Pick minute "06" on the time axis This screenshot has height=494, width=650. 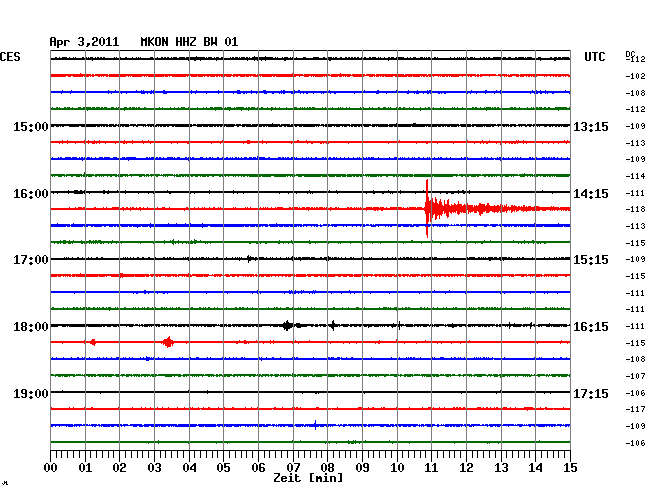pos(258,467)
